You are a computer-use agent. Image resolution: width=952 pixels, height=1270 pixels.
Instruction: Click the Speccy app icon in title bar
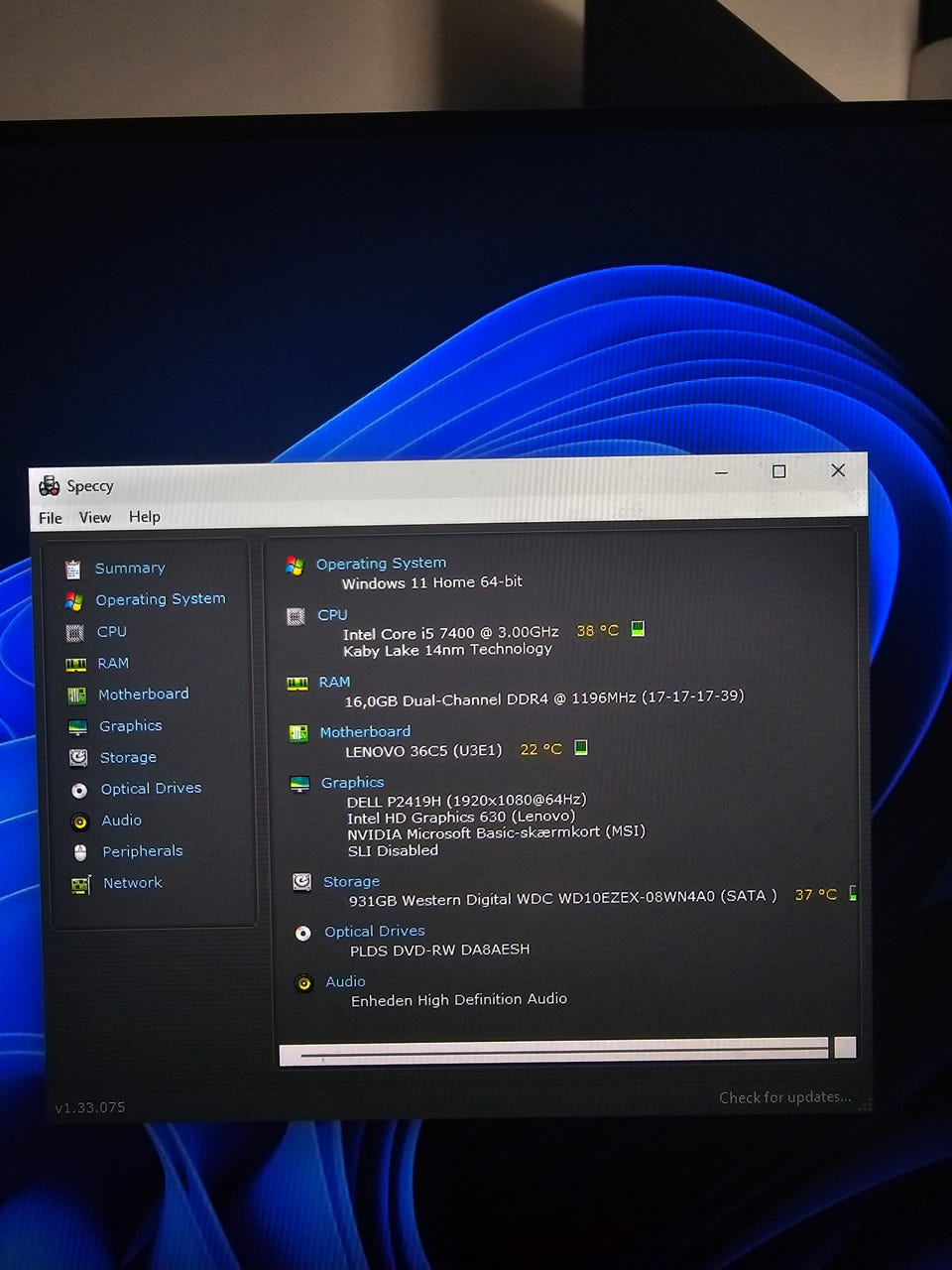(49, 485)
